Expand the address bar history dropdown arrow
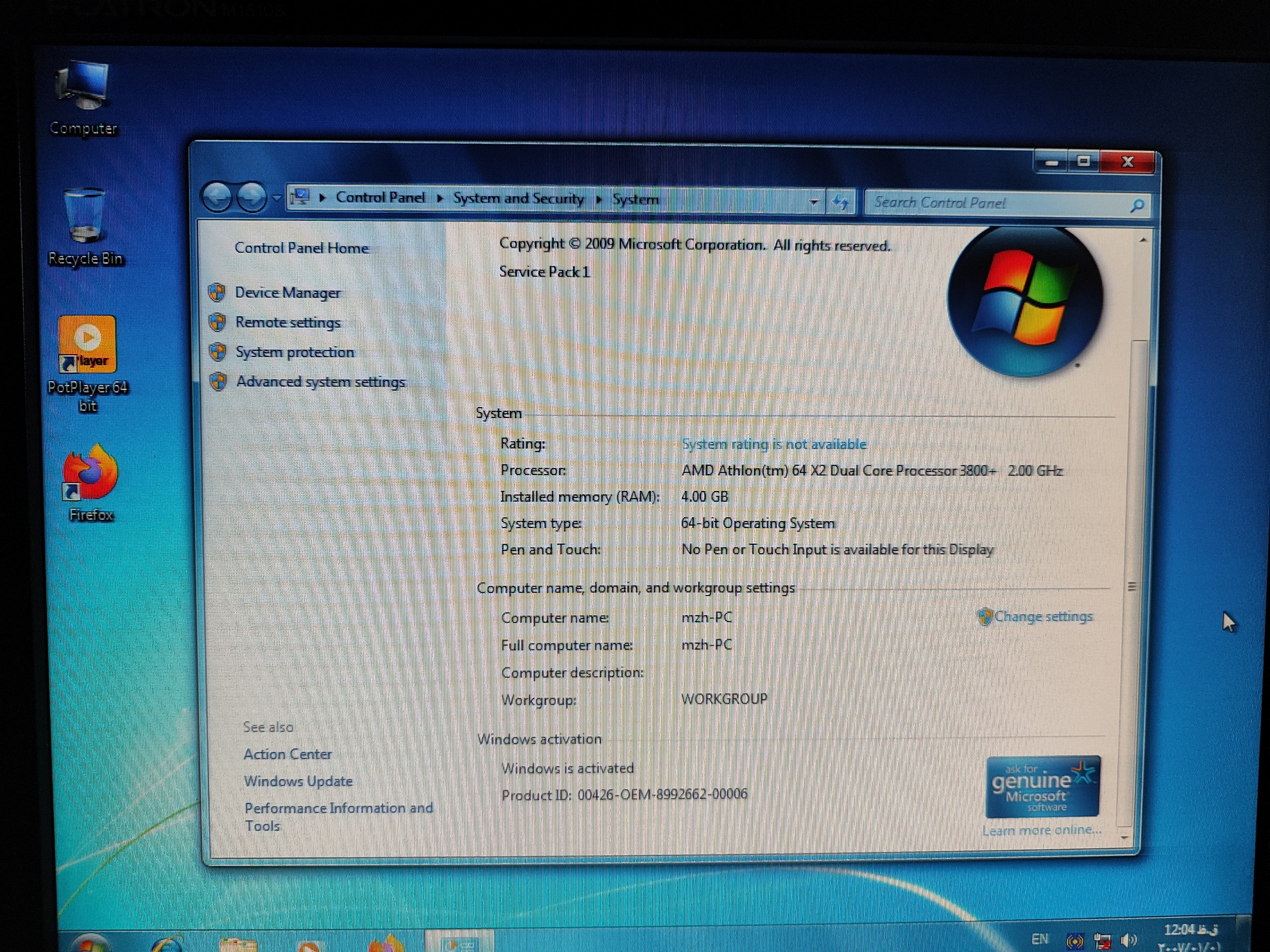 814,201
